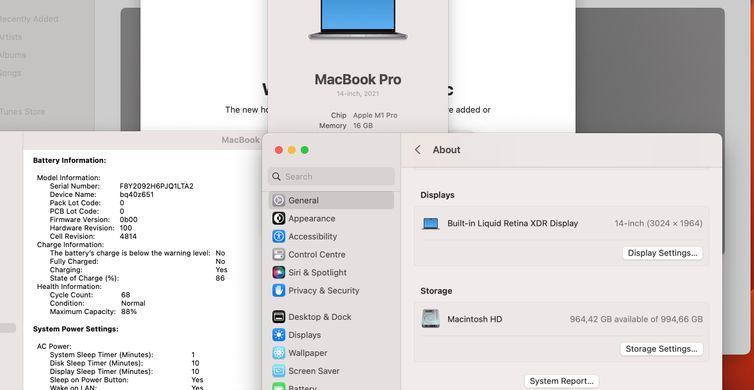Click MacBook Pro title in About window
This screenshot has height=390, width=754.
[358, 79]
